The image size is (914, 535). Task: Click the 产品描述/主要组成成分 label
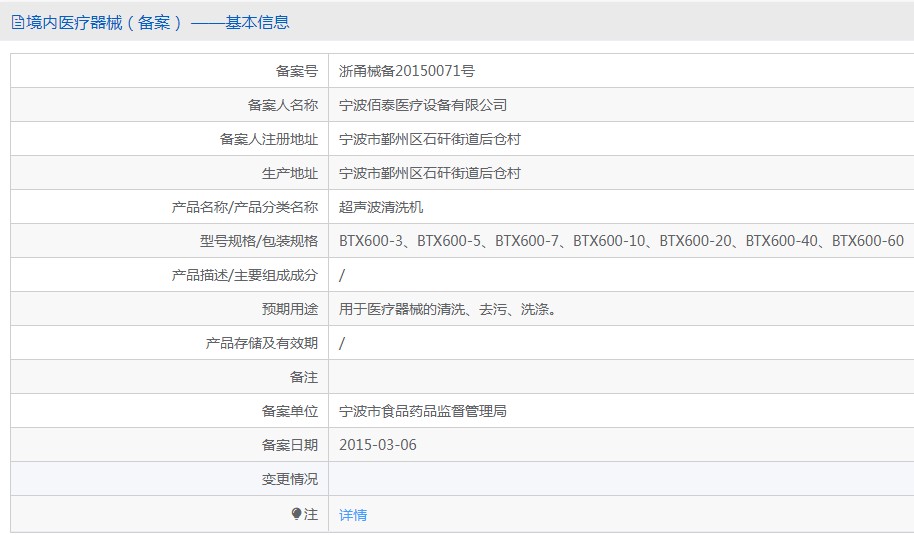tap(245, 275)
